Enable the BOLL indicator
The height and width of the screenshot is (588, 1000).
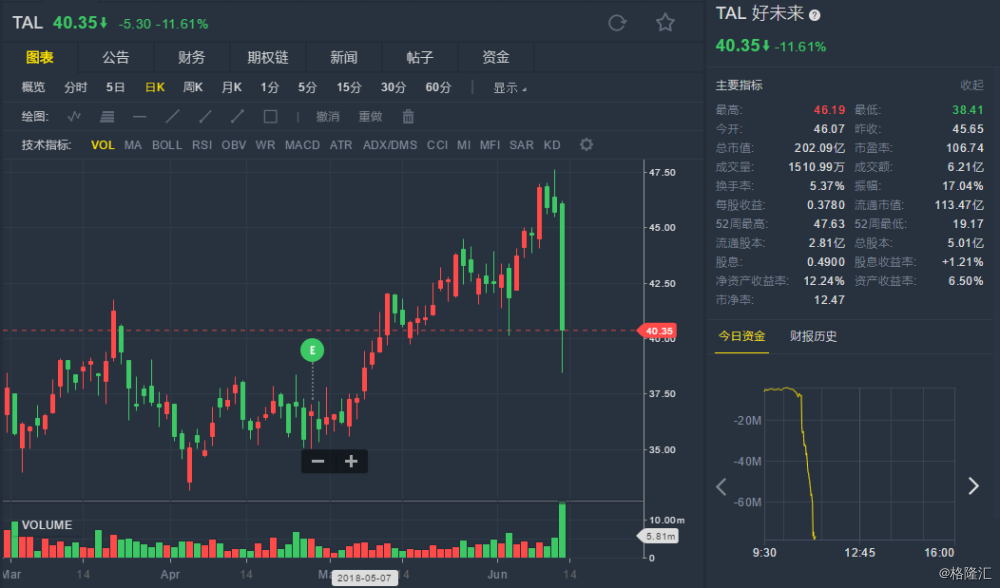click(x=167, y=145)
